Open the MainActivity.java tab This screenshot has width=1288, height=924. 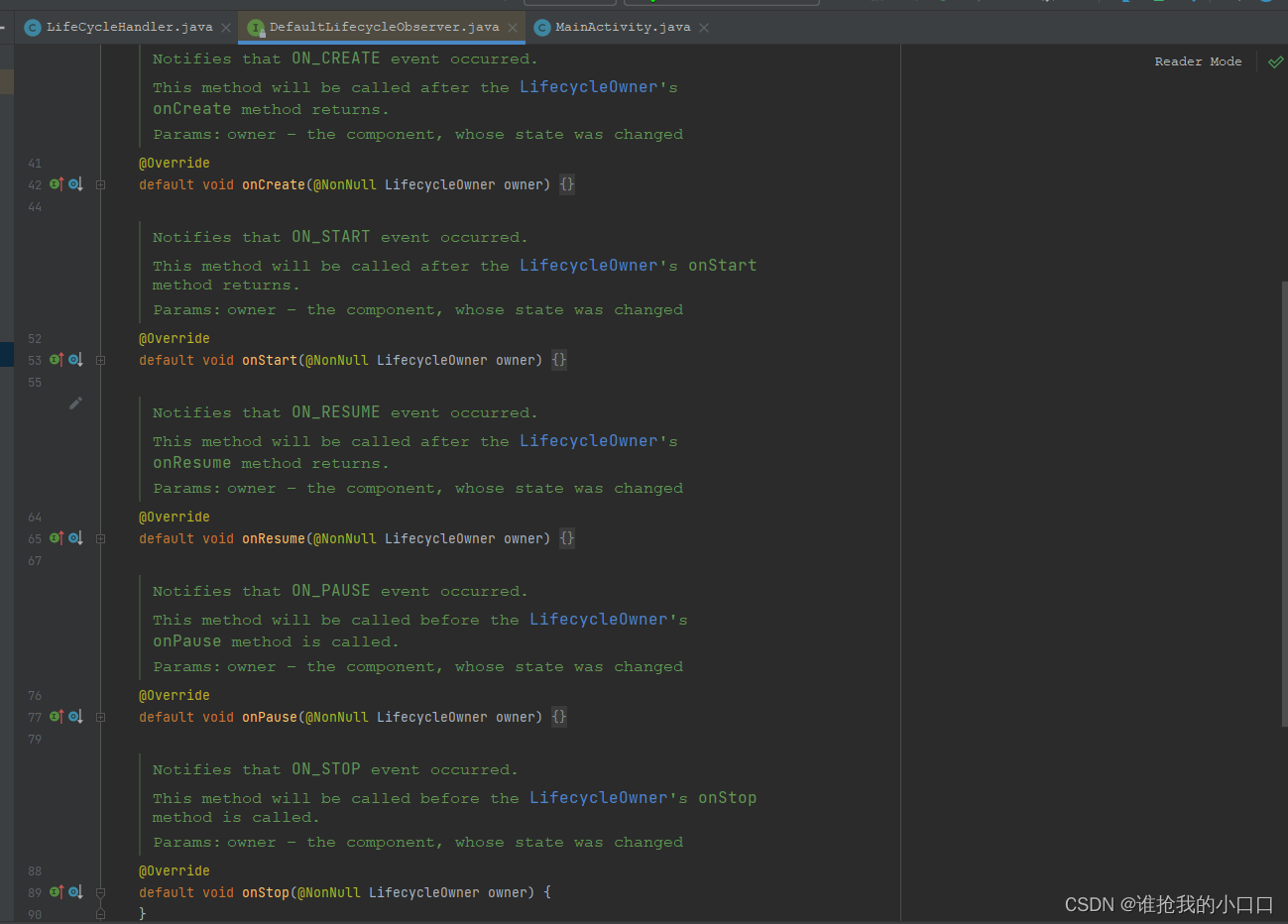[623, 27]
